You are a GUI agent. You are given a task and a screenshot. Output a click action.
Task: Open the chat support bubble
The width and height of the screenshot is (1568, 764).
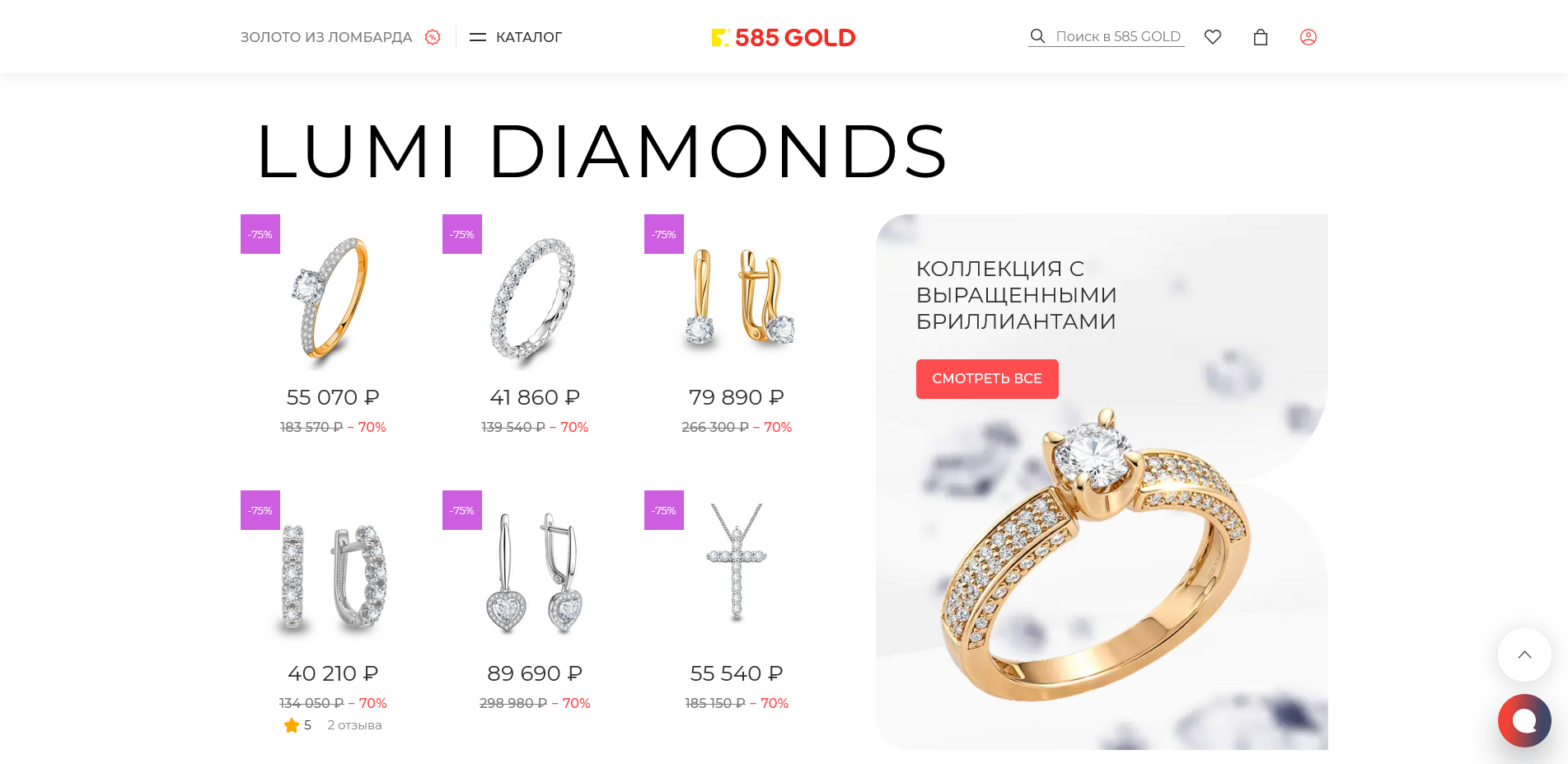tap(1524, 721)
